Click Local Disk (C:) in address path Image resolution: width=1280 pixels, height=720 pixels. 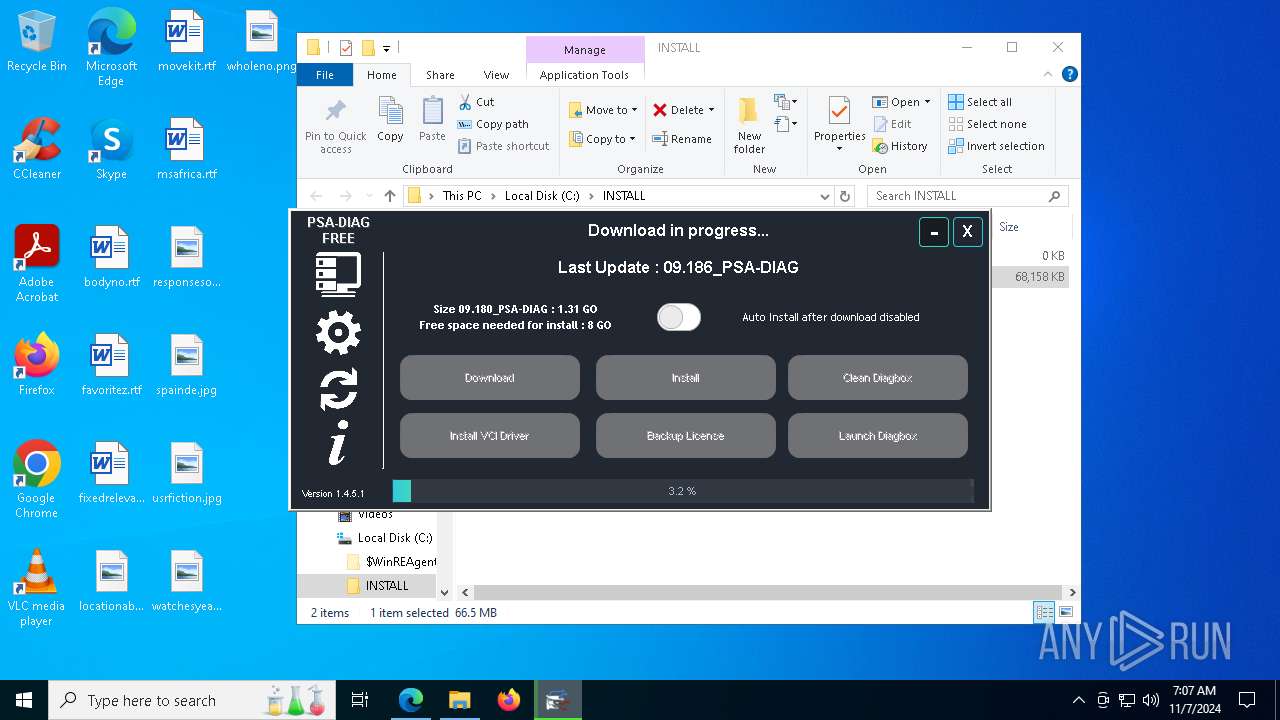click(542, 196)
